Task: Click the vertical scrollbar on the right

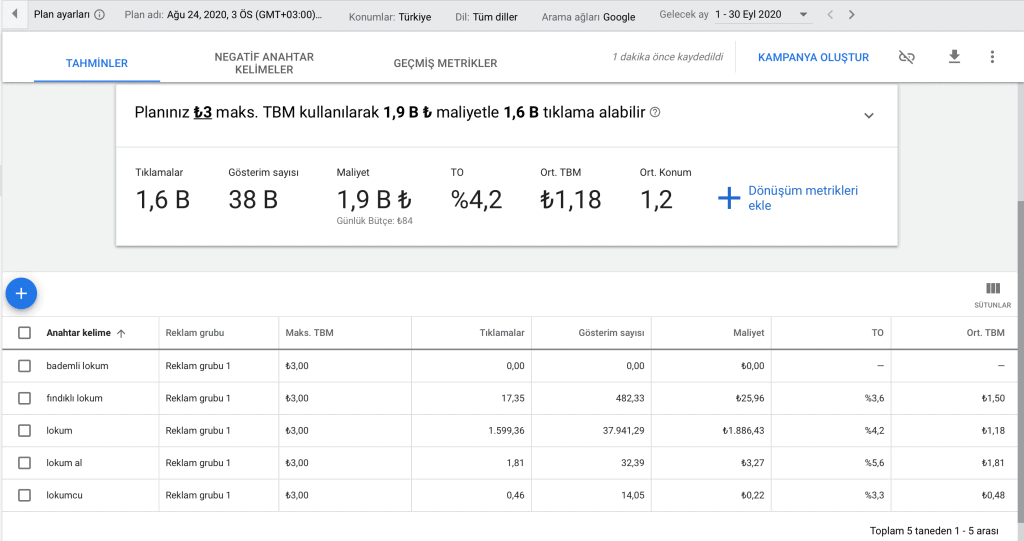Action: [1020, 359]
